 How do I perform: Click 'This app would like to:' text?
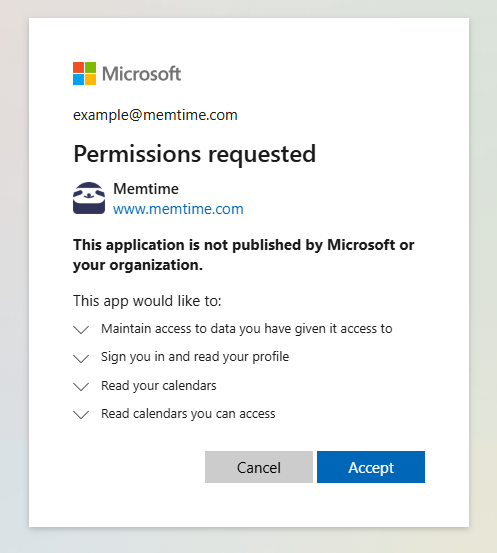pyautogui.click(x=147, y=301)
